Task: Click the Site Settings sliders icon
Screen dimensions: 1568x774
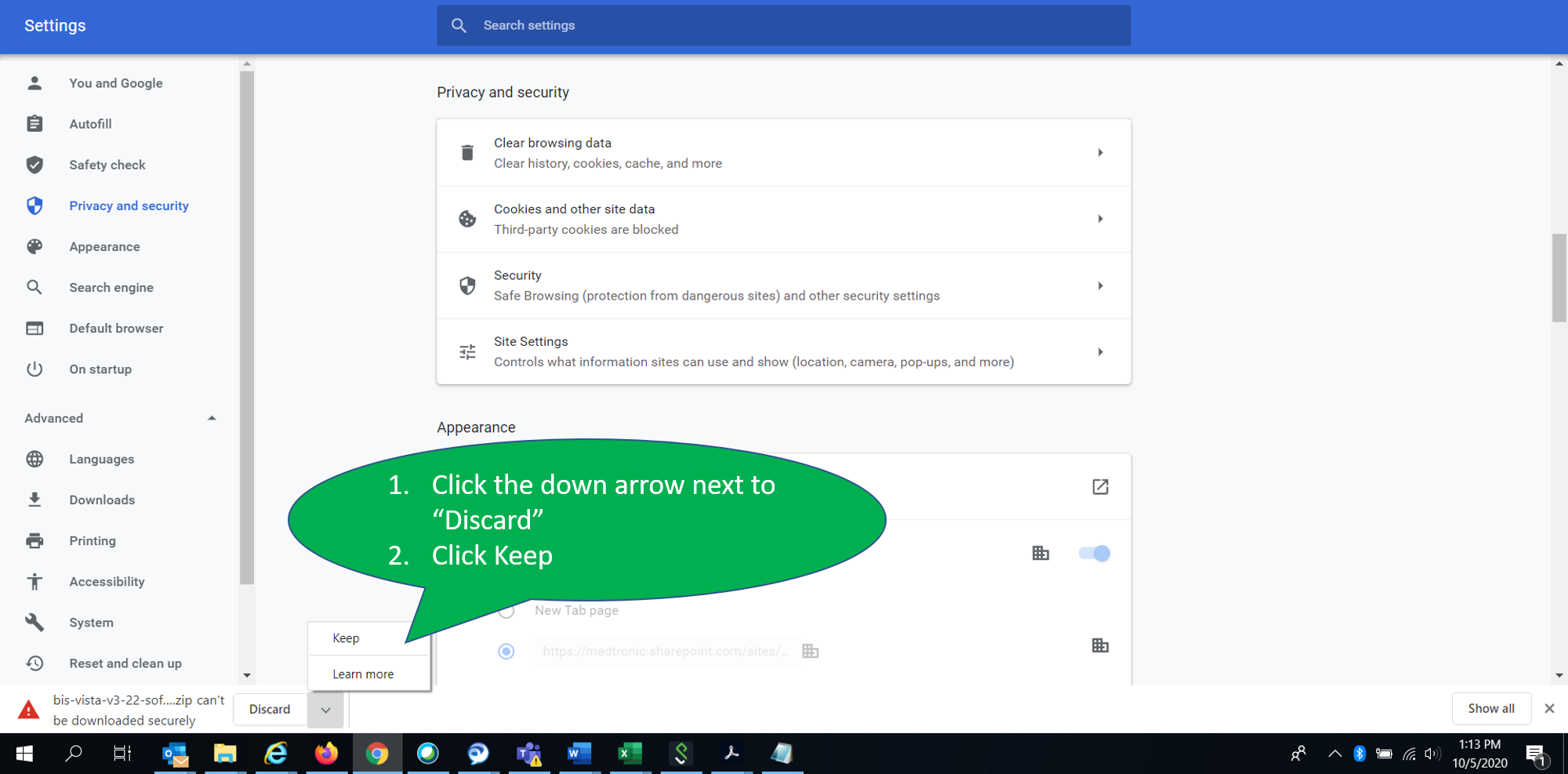Action: tap(467, 351)
